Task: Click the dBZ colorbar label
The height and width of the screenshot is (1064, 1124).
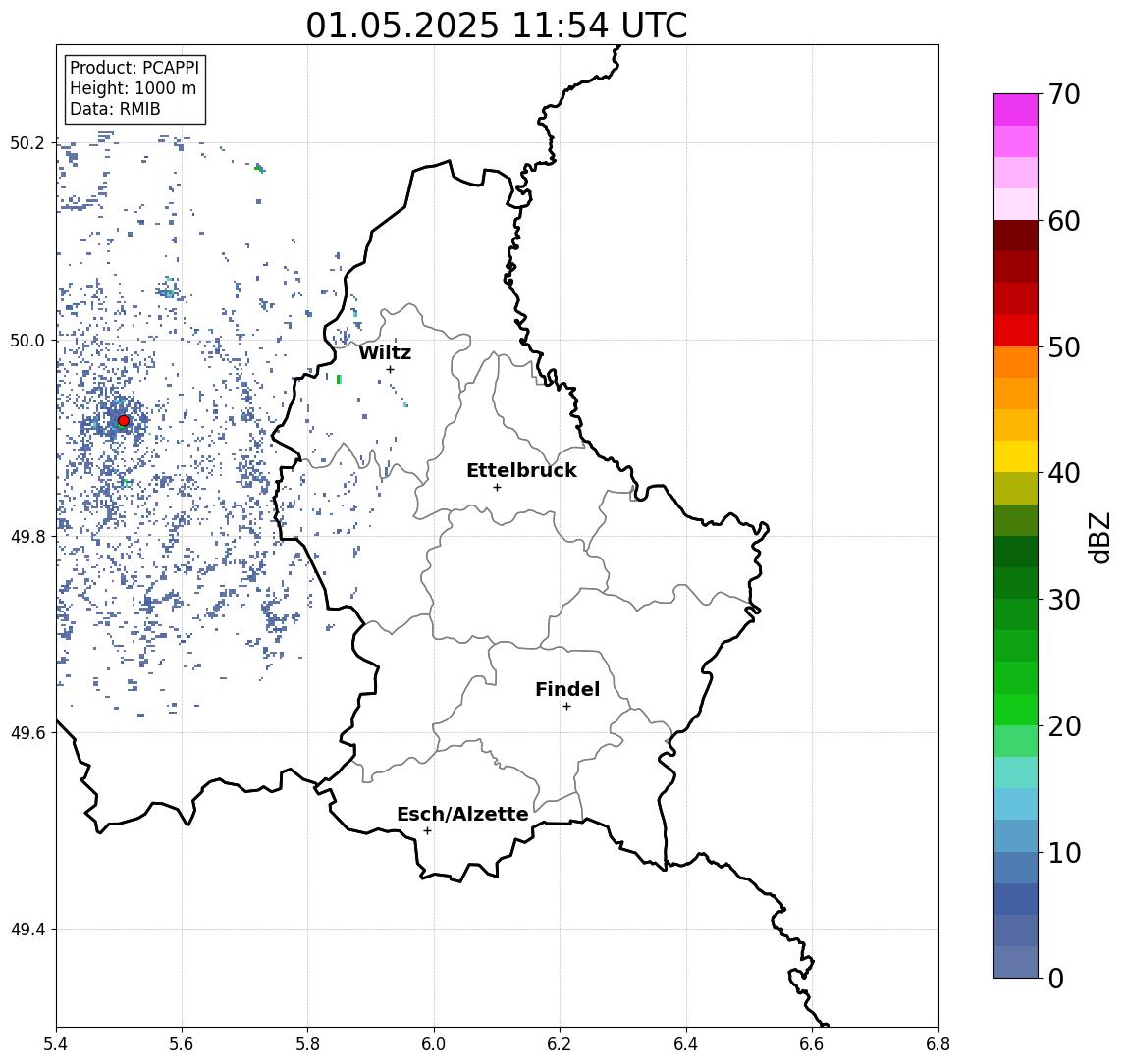Action: point(1098,538)
